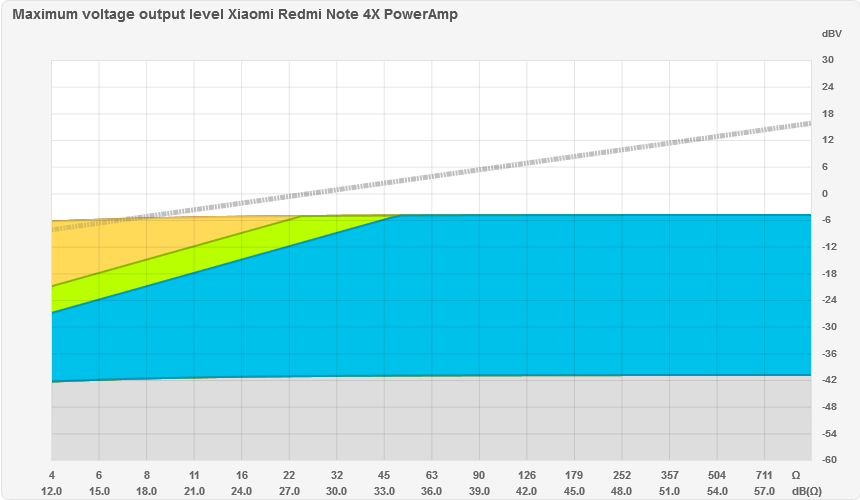Select the 30 dBV vertical axis label
The image size is (860, 500).
tap(828, 60)
